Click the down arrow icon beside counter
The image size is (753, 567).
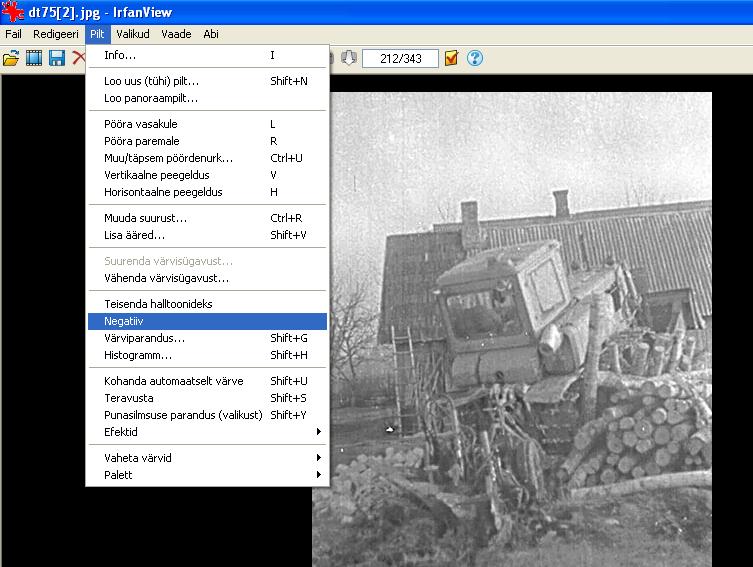(349, 58)
